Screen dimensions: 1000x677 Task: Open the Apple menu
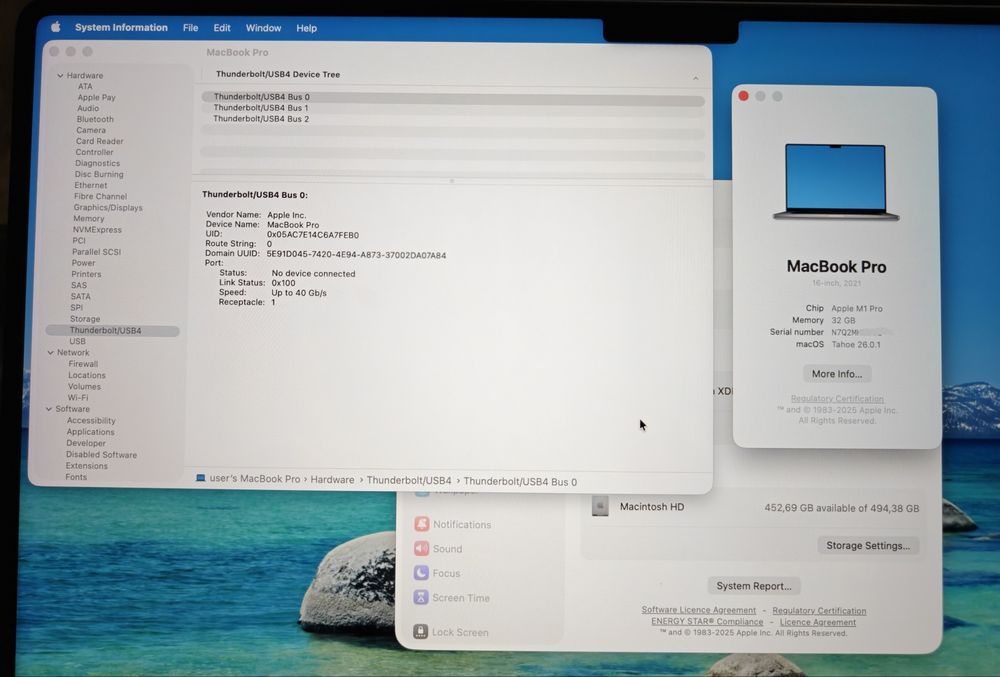(55, 27)
